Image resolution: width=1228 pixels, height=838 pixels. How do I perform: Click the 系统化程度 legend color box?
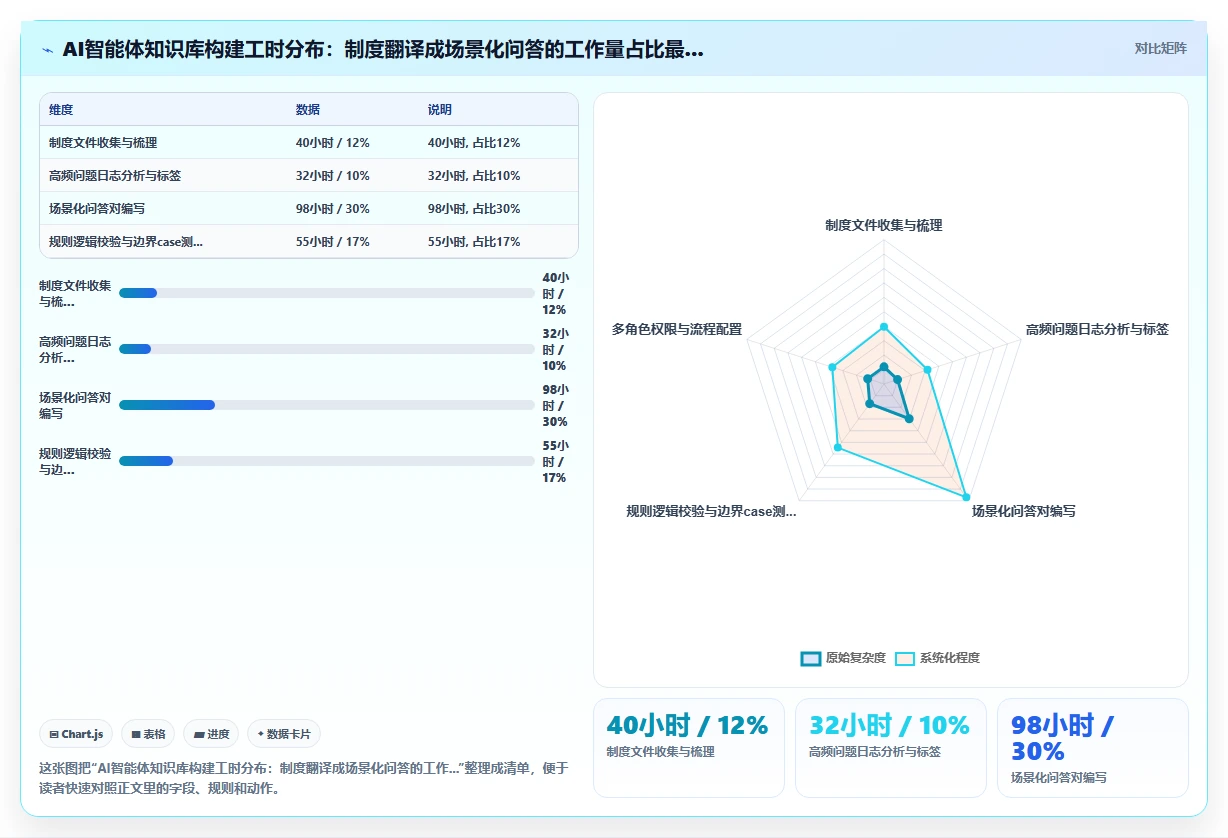[904, 658]
